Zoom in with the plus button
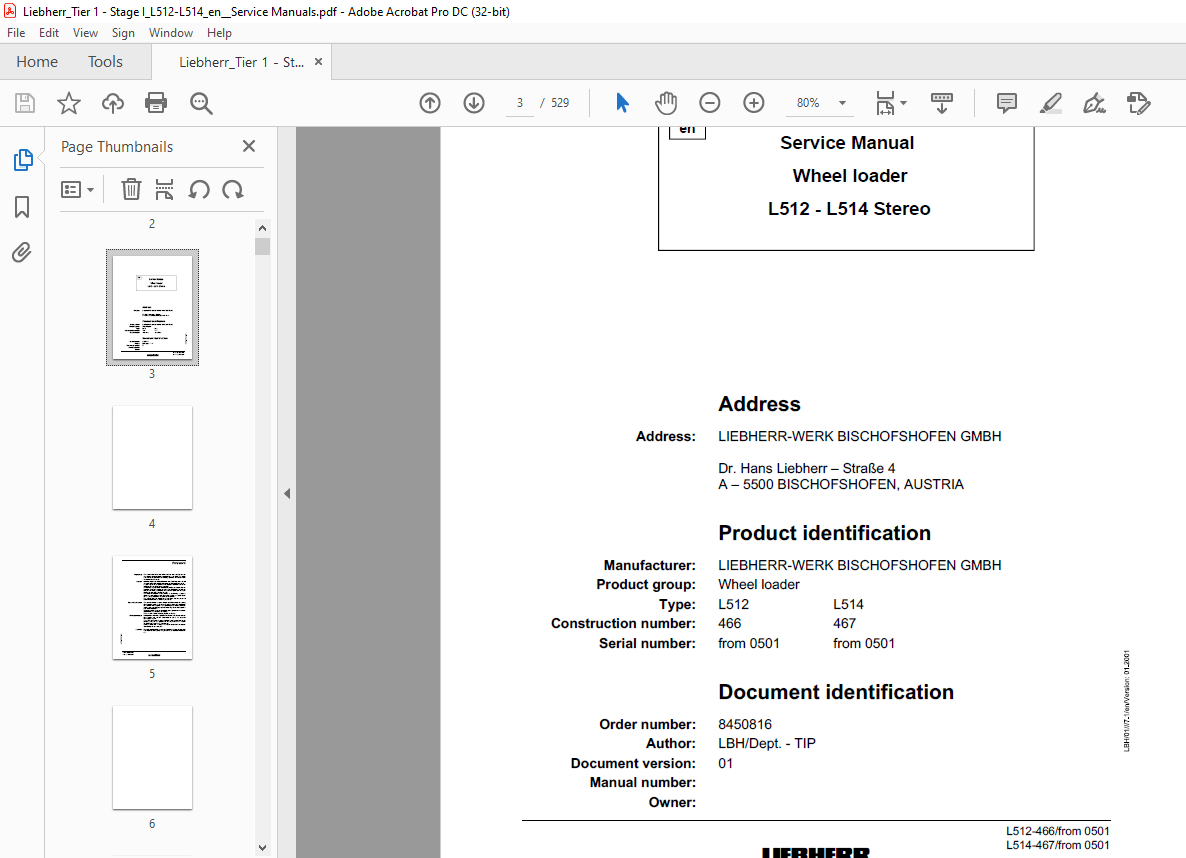Image resolution: width=1186 pixels, height=858 pixels. (753, 103)
